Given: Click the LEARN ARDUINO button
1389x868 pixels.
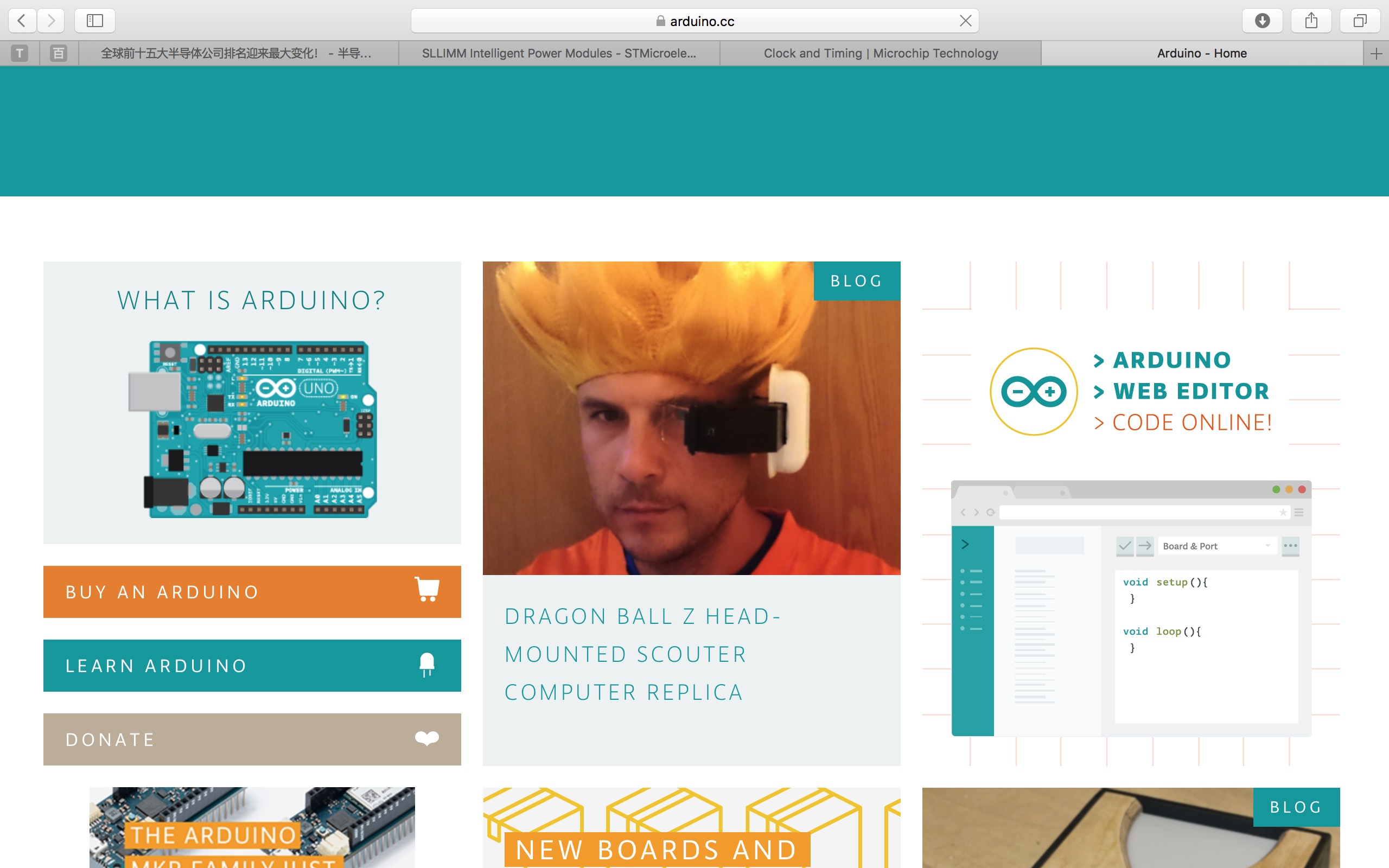Looking at the screenshot, I should pyautogui.click(x=252, y=665).
